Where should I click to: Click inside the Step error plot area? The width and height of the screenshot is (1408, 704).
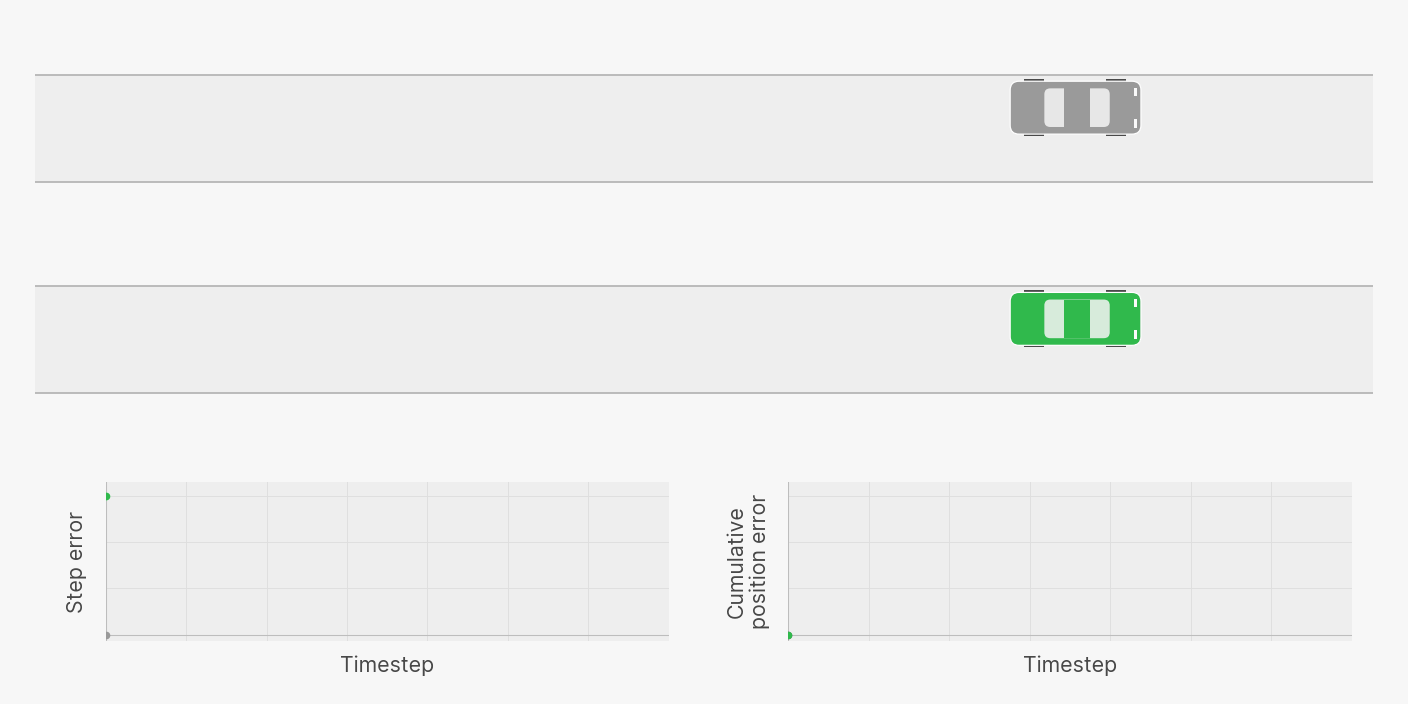point(388,559)
